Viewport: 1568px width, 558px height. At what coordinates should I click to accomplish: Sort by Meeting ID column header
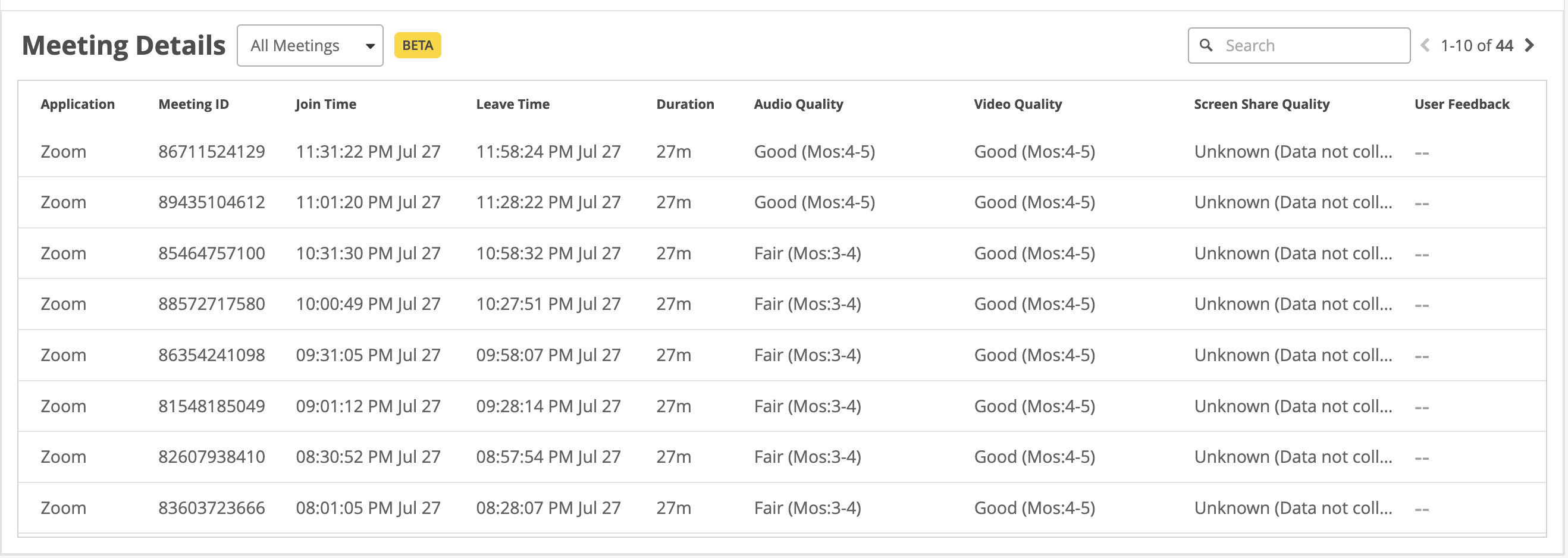193,104
